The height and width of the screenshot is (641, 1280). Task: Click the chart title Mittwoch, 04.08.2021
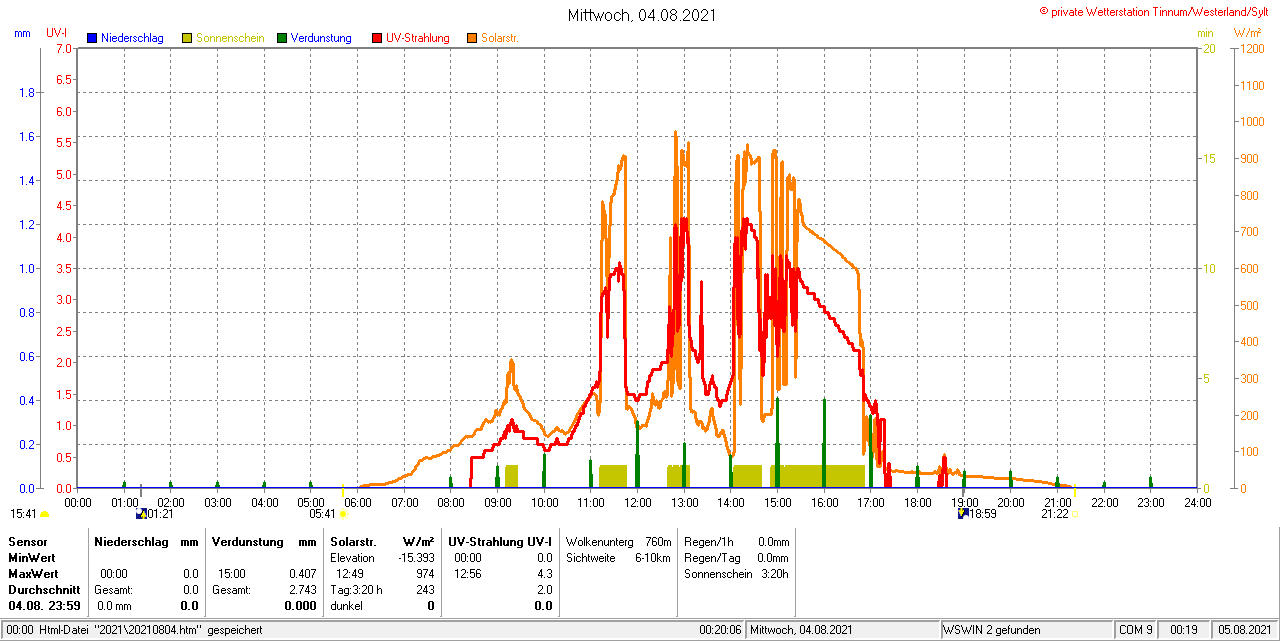pos(641,15)
